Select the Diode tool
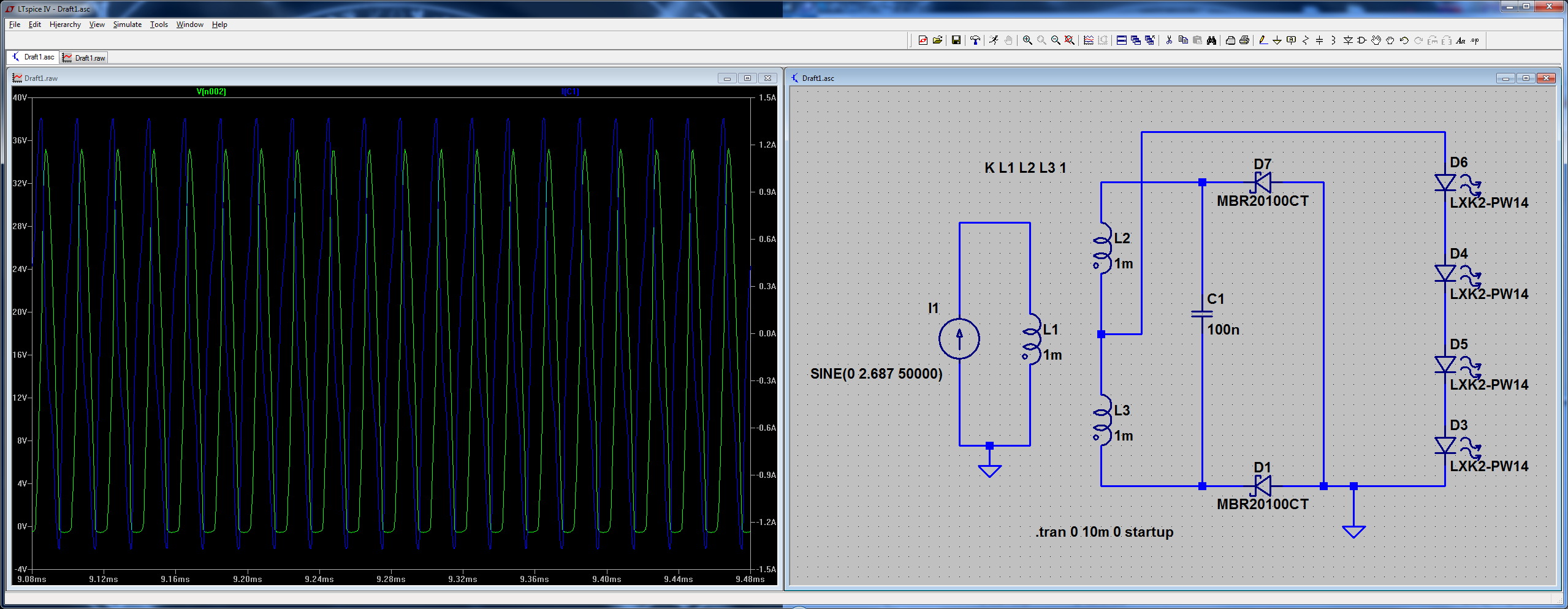Screen dimensions: 1568x609 (1348, 40)
